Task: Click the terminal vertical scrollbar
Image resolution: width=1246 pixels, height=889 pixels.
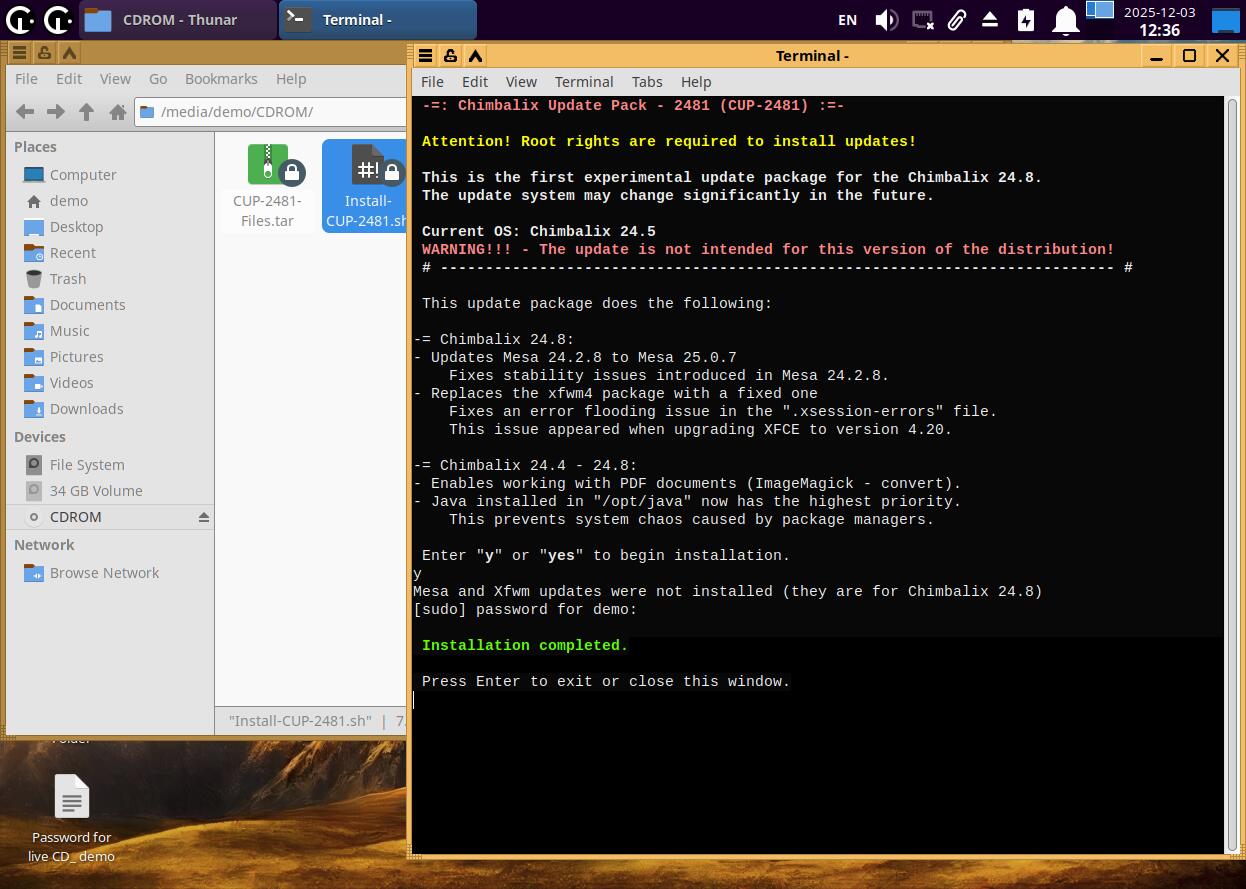Action: click(1231, 475)
